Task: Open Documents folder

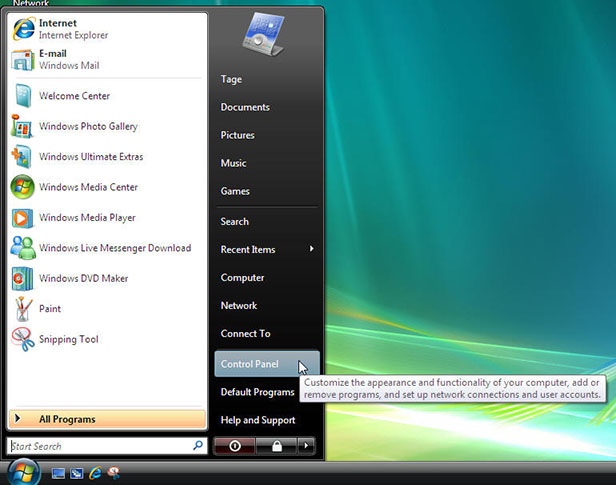Action: (245, 107)
